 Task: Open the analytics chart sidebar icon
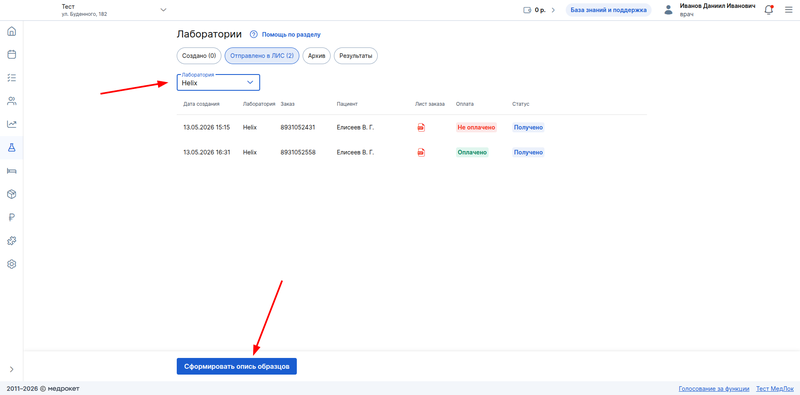click(11, 124)
